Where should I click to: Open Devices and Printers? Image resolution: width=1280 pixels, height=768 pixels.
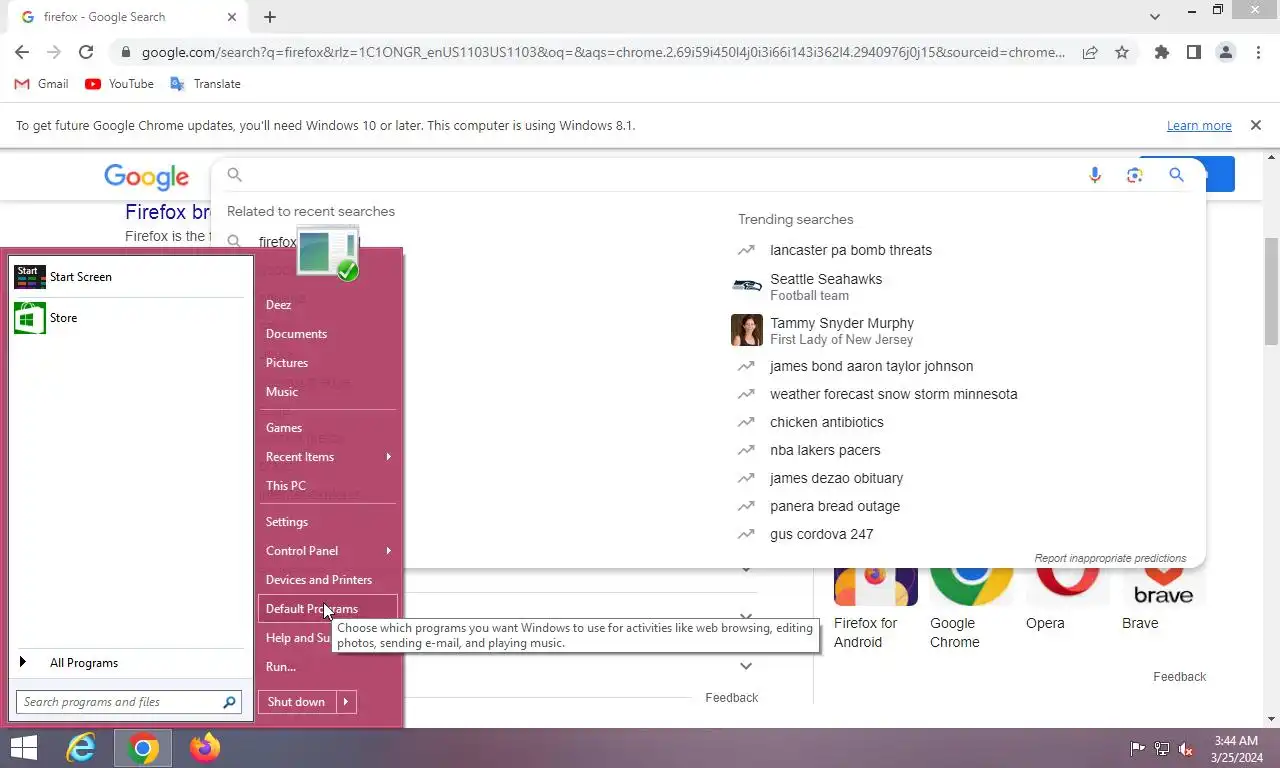[319, 580]
